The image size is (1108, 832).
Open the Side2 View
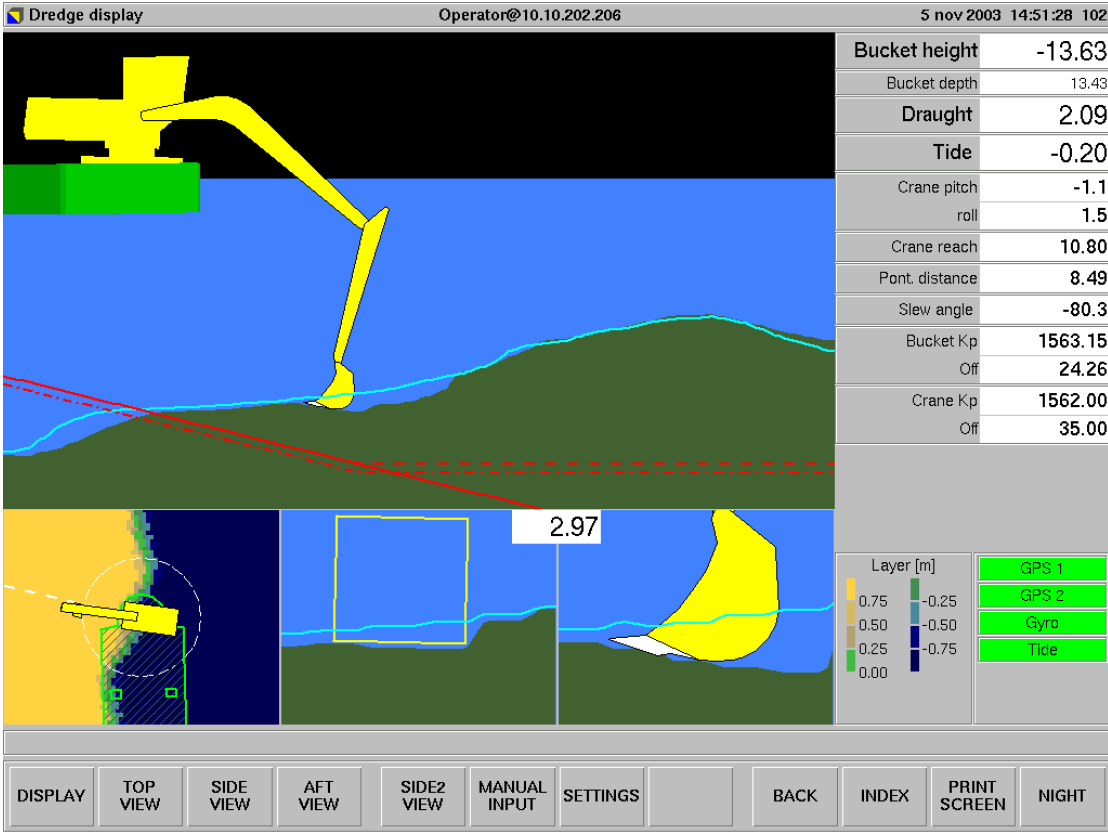422,795
